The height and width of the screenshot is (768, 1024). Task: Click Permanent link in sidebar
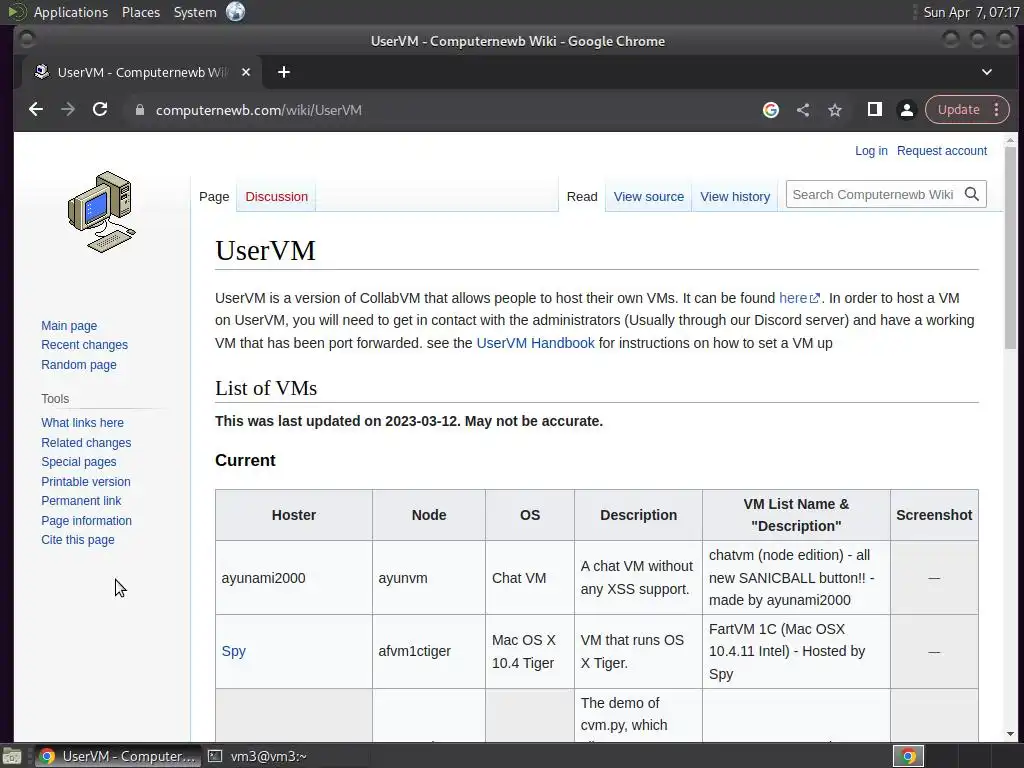coord(81,501)
